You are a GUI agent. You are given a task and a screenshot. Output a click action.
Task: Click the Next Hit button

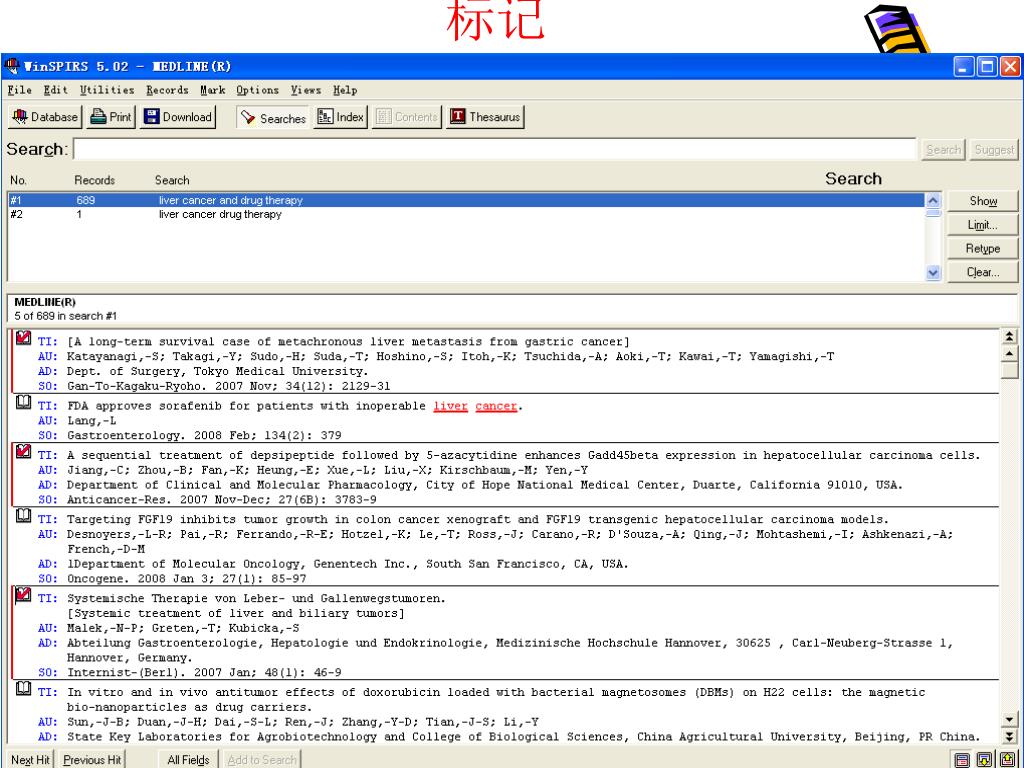(x=30, y=760)
